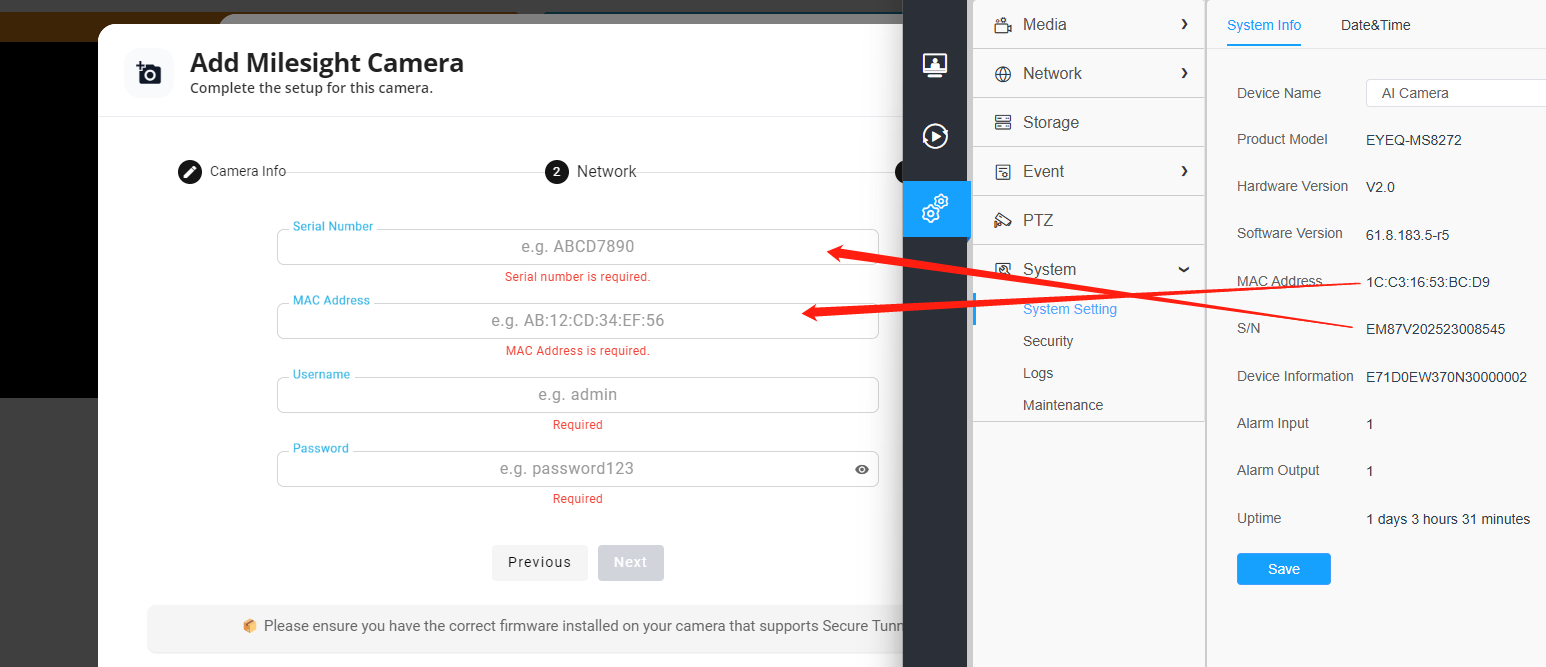Open the PTZ menu item
1546x667 pixels.
[1088, 220]
